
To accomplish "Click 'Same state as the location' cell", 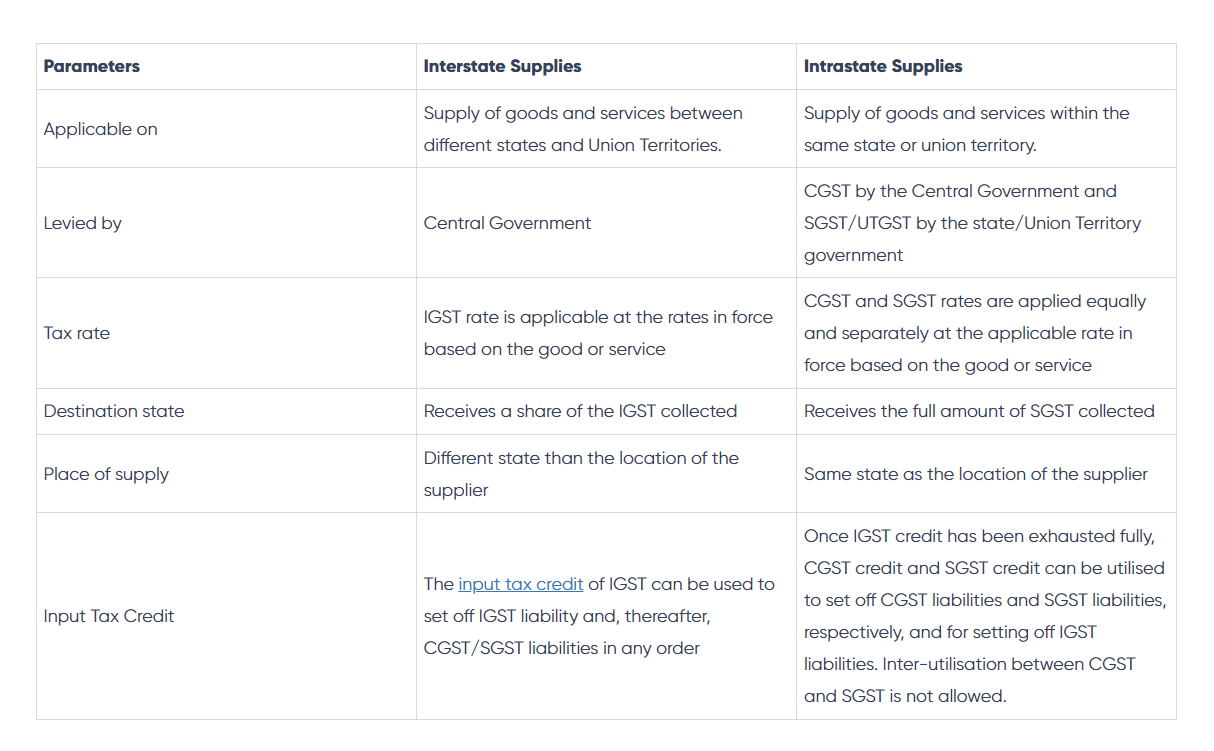I will (x=975, y=474).
